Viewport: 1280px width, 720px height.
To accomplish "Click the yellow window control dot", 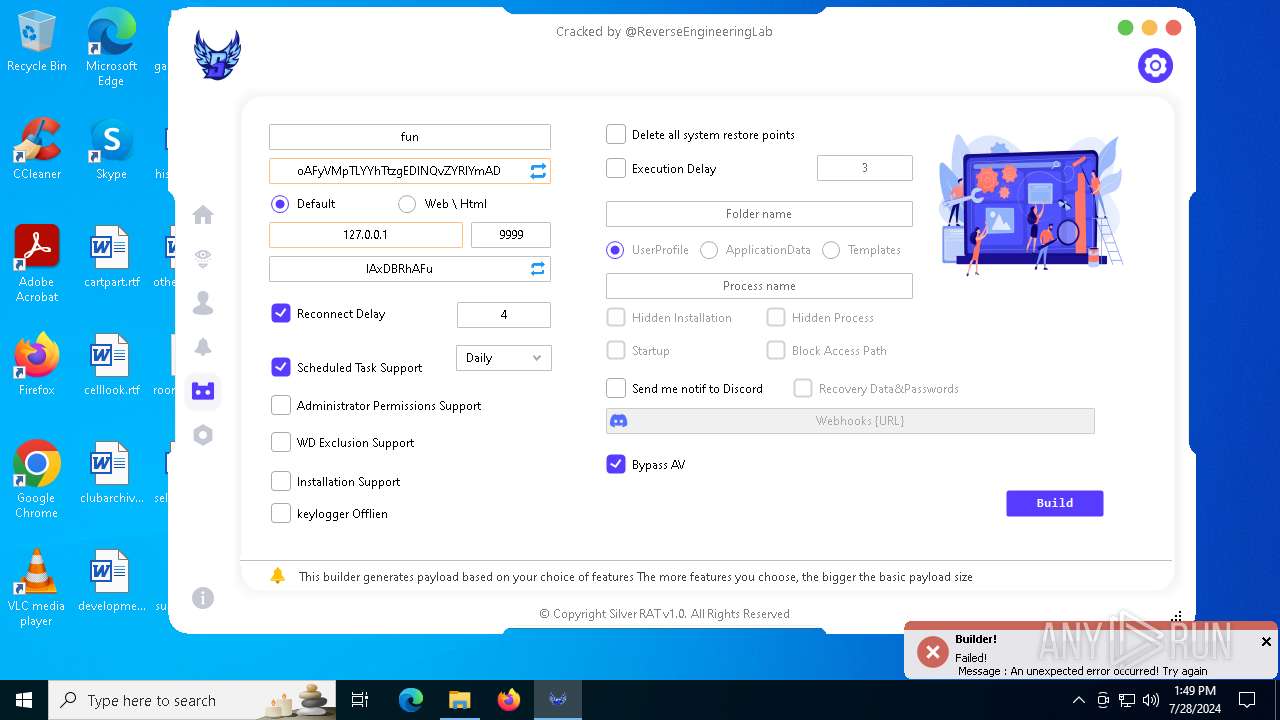I will [1149, 28].
